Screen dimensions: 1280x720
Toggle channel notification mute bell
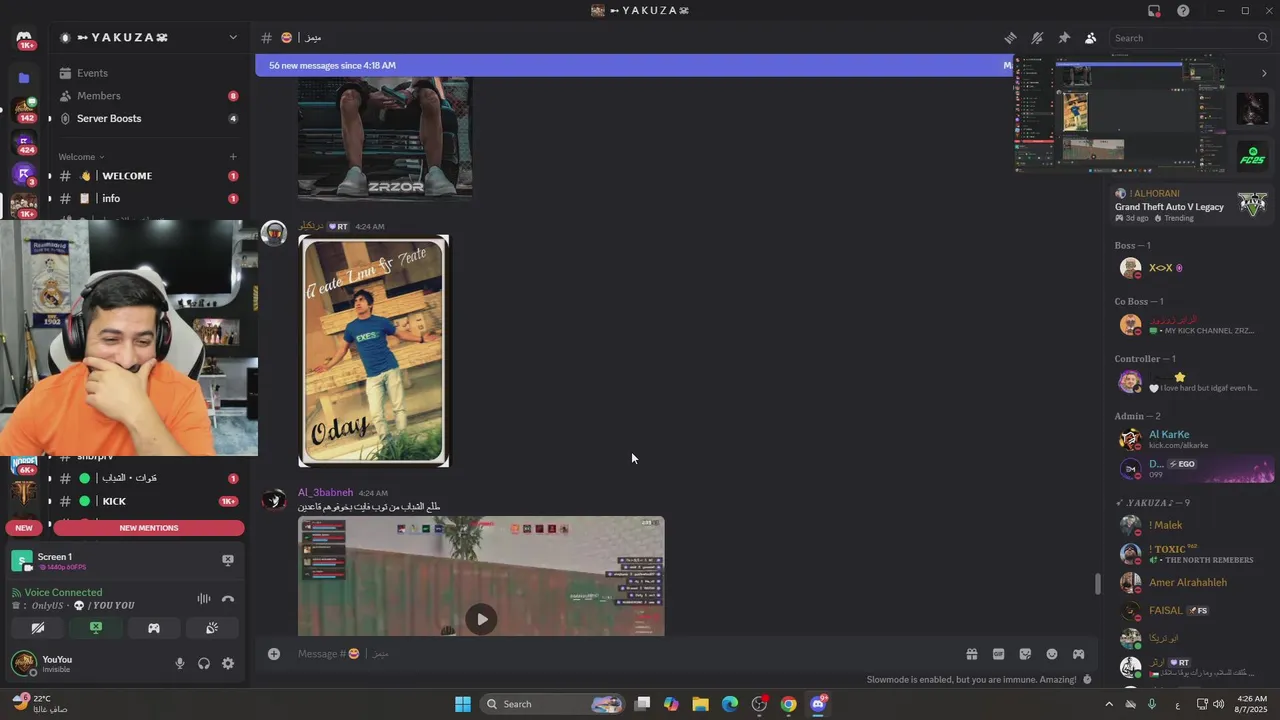click(x=1037, y=38)
